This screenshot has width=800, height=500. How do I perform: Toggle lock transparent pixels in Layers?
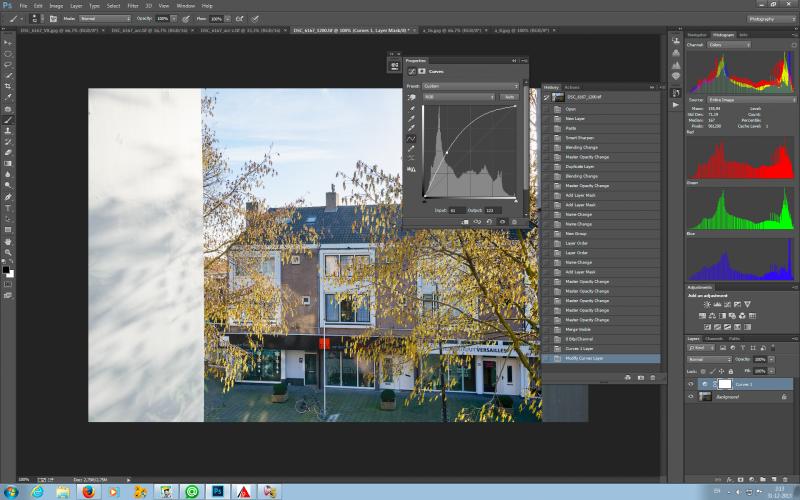tap(704, 371)
